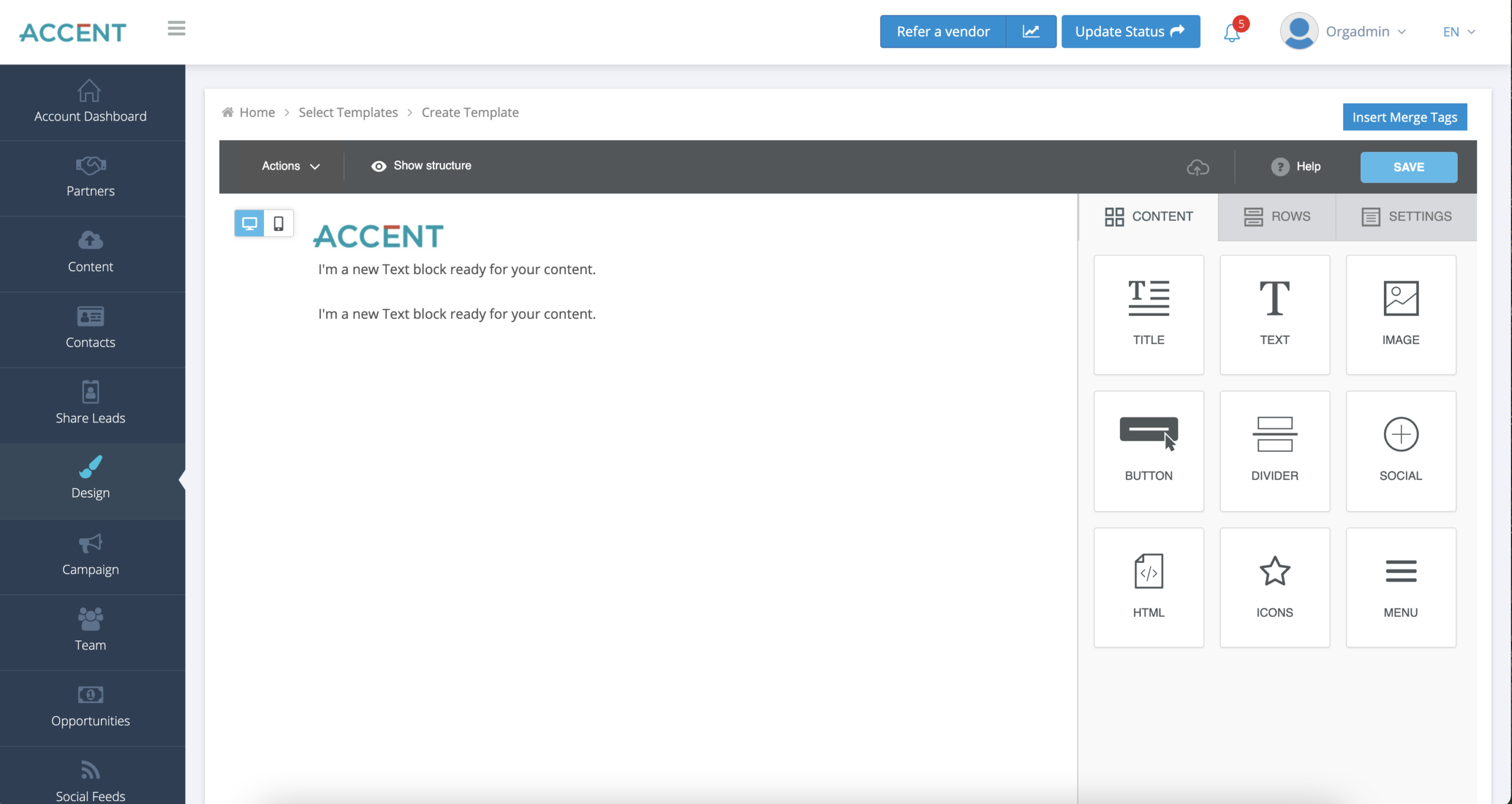Expand the Actions dropdown menu
This screenshot has height=804, width=1512.
tap(290, 166)
